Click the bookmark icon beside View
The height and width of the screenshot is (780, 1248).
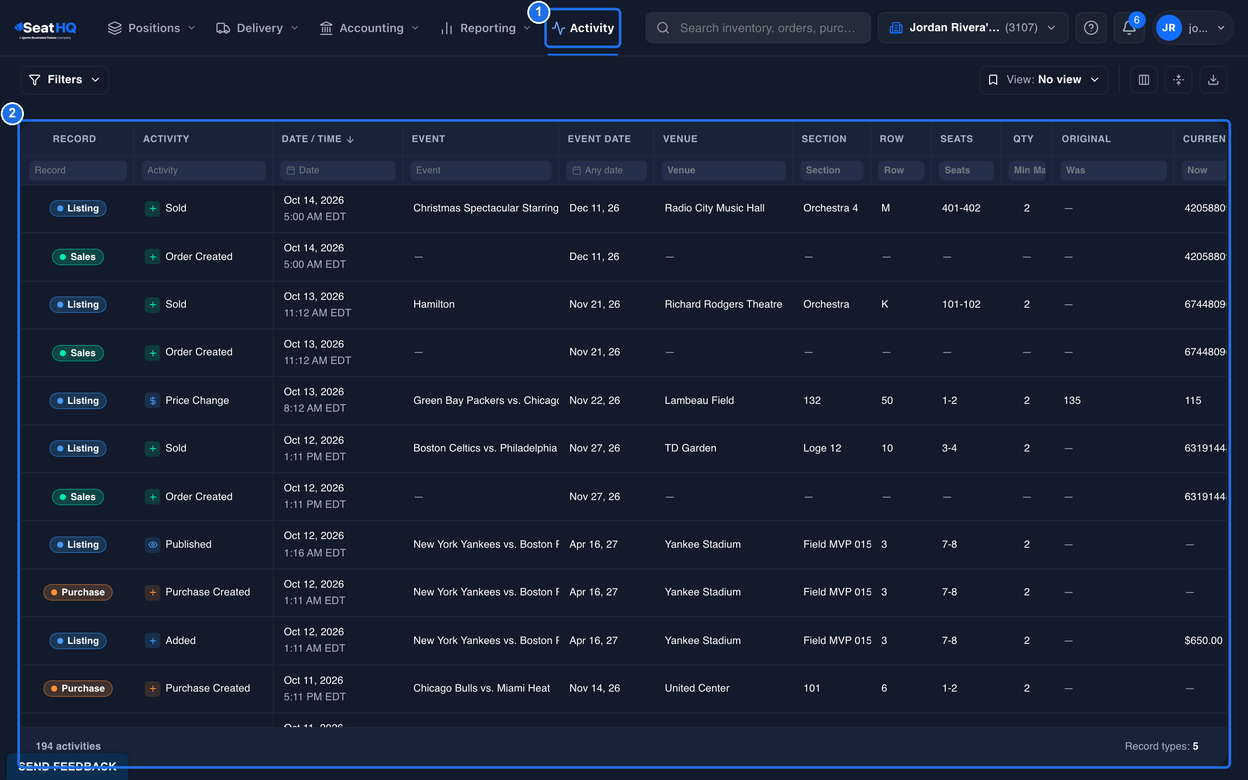[x=993, y=80]
